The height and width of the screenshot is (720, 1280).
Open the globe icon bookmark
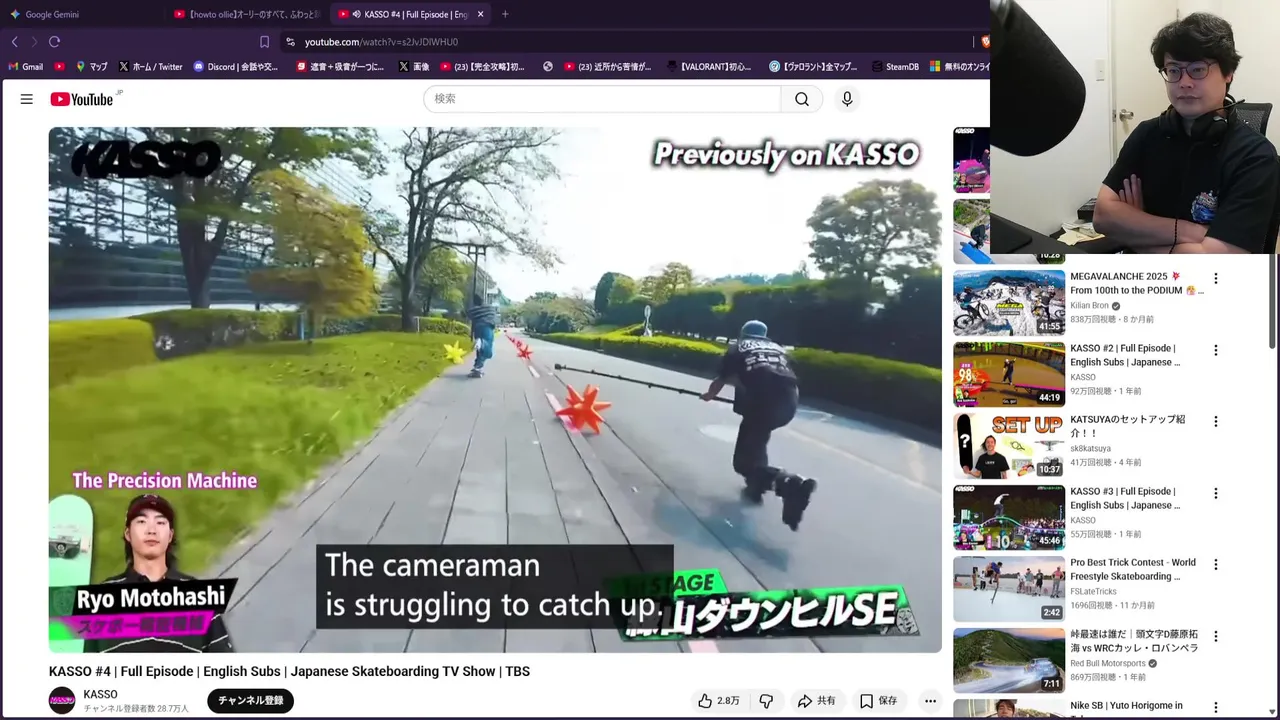[x=548, y=67]
